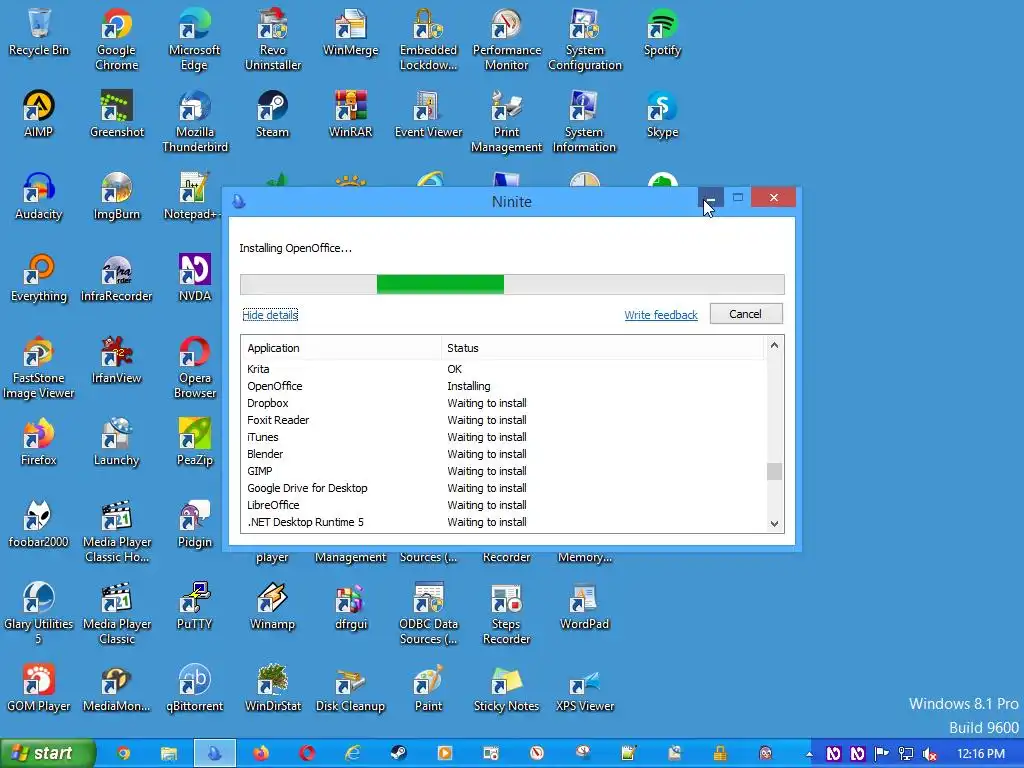The height and width of the screenshot is (768, 1024).
Task: Open the Microsoft Edge desktop shortcut
Action: pos(194,39)
